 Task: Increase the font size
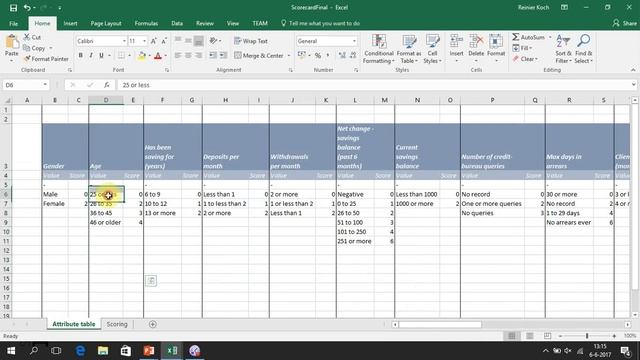(x=153, y=41)
